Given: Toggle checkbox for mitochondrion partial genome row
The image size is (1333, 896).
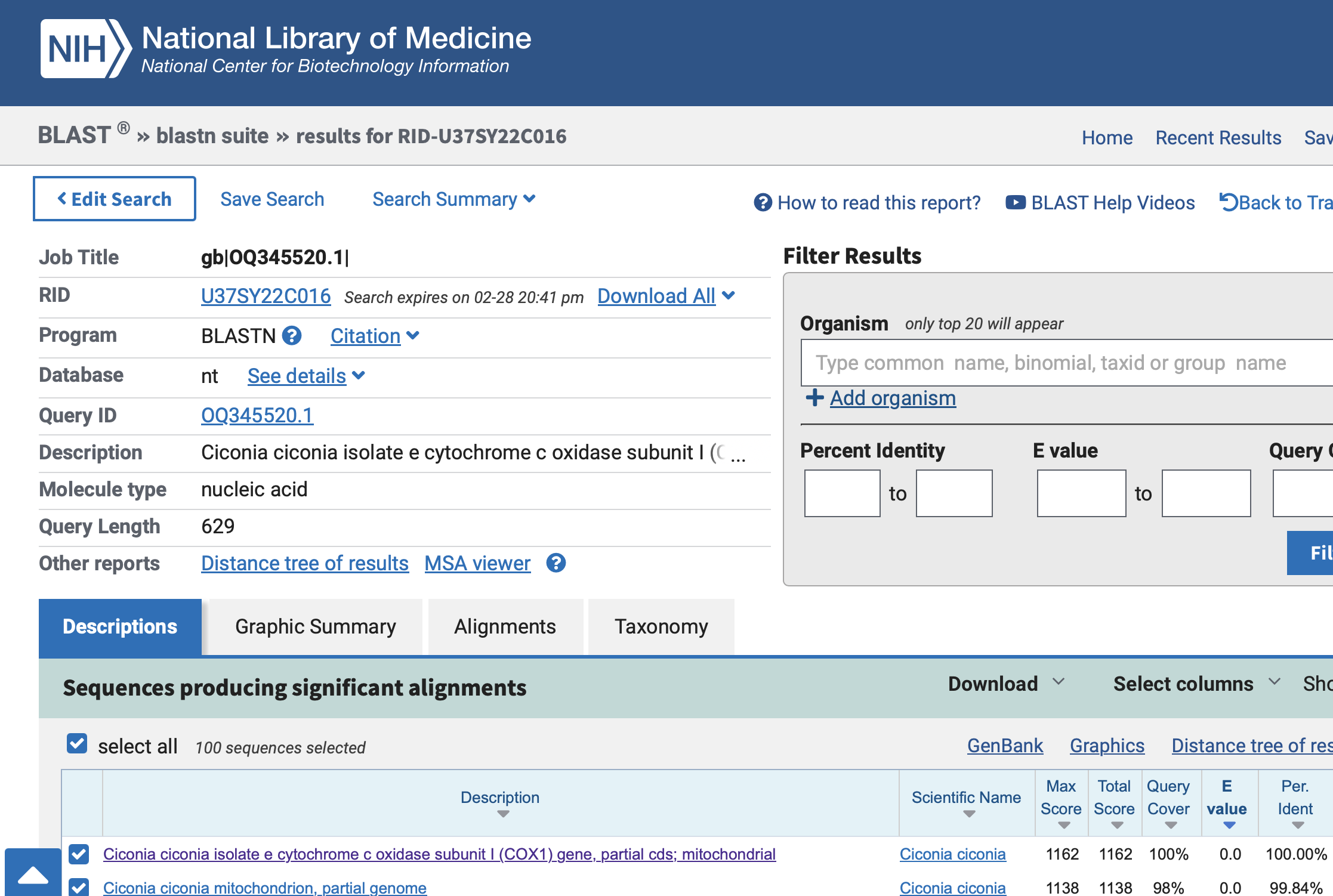Looking at the screenshot, I should tap(79, 887).
